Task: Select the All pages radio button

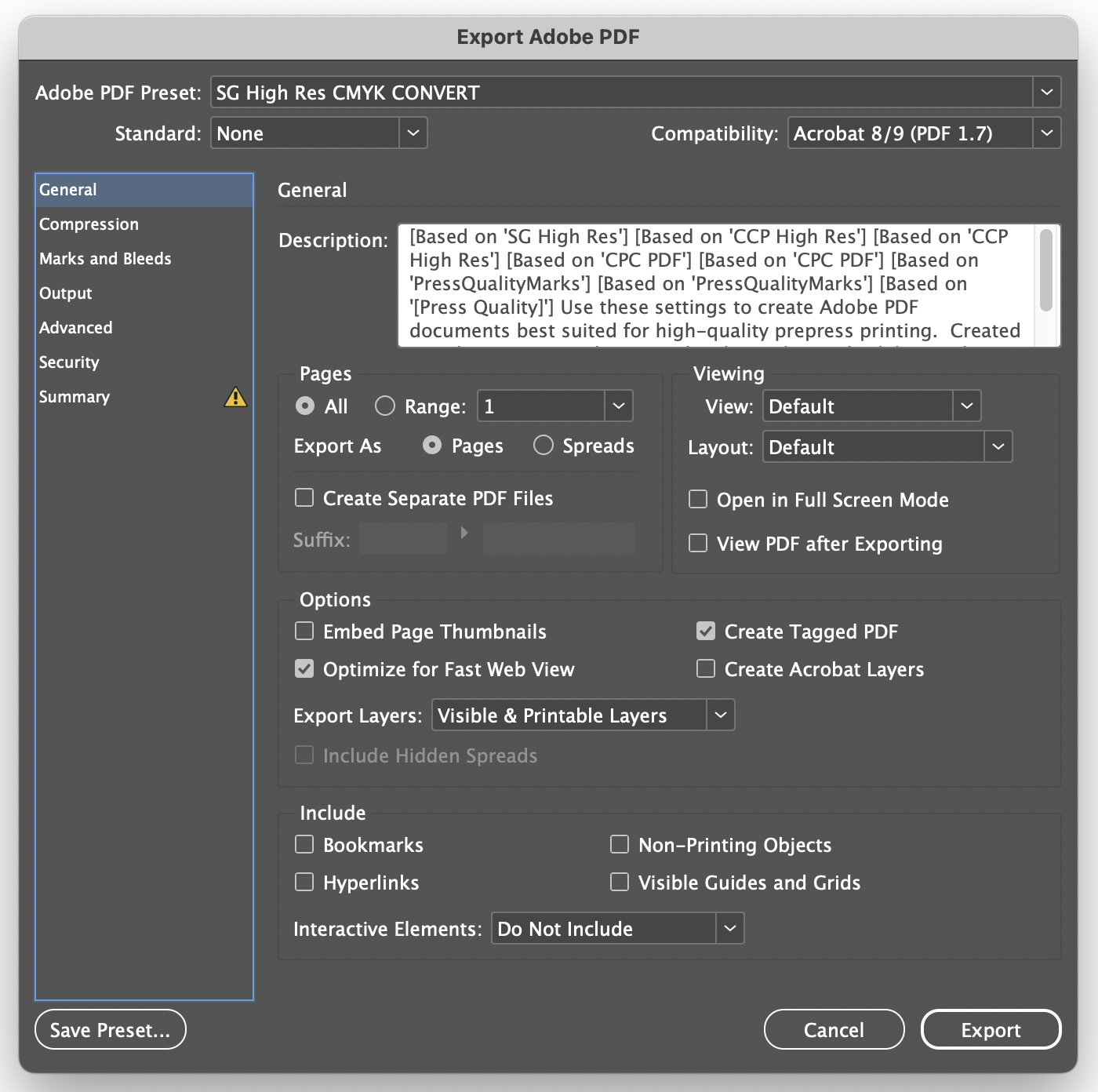Action: pyautogui.click(x=305, y=406)
